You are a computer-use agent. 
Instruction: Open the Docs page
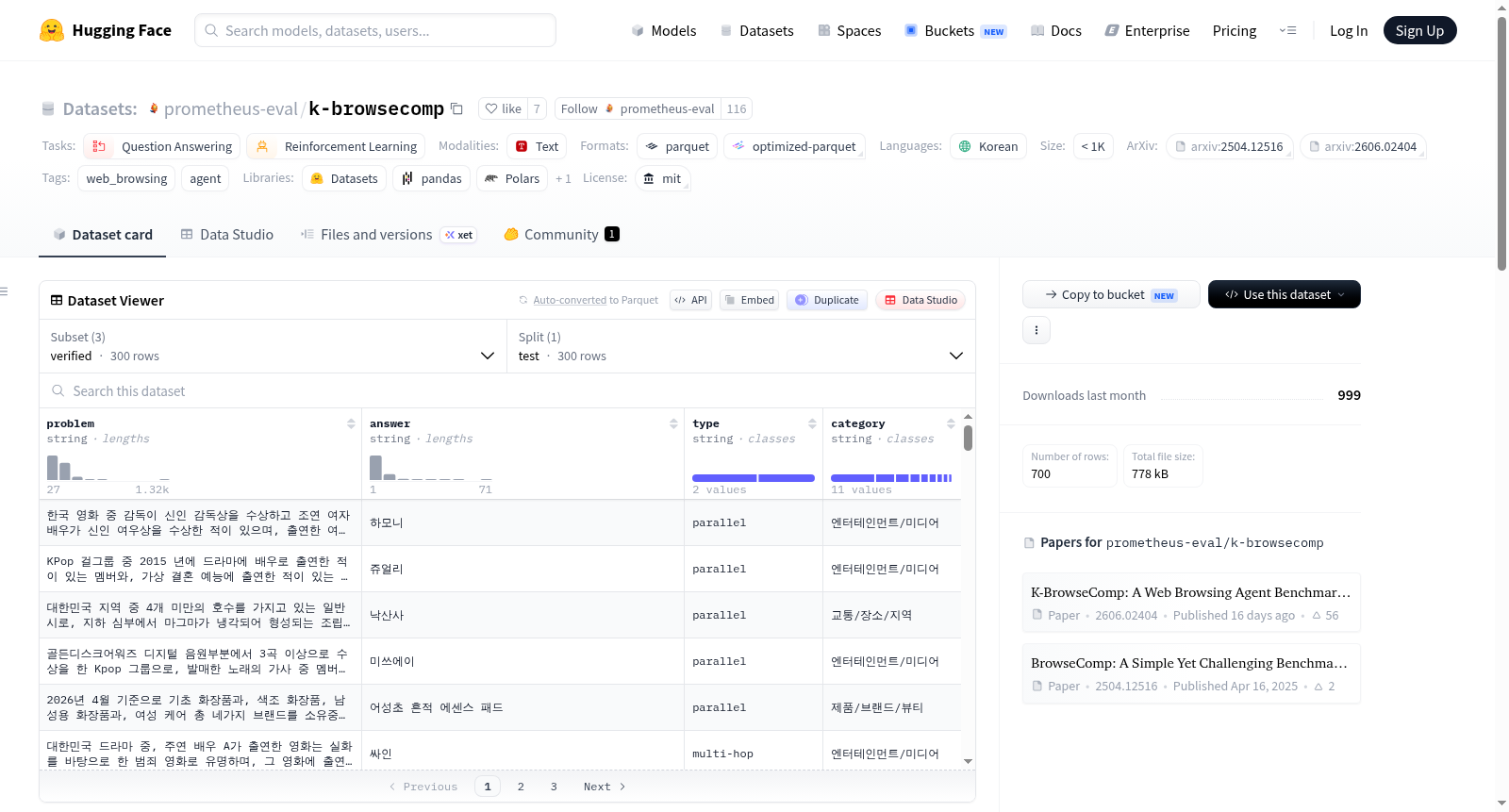pyautogui.click(x=1056, y=31)
